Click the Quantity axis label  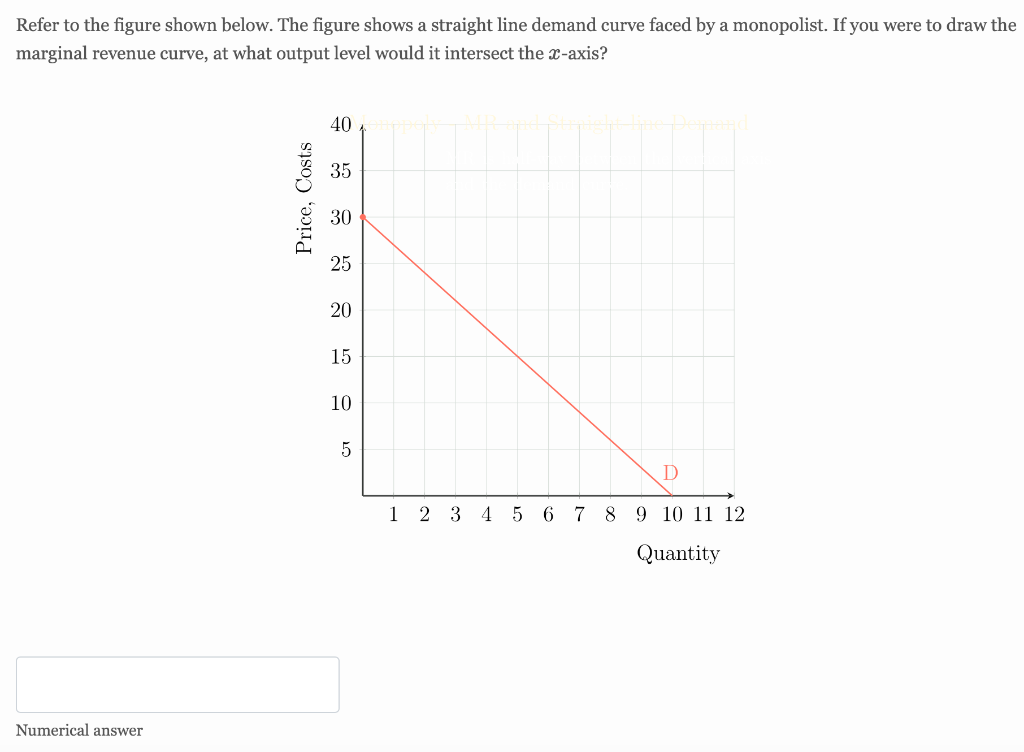point(678,553)
